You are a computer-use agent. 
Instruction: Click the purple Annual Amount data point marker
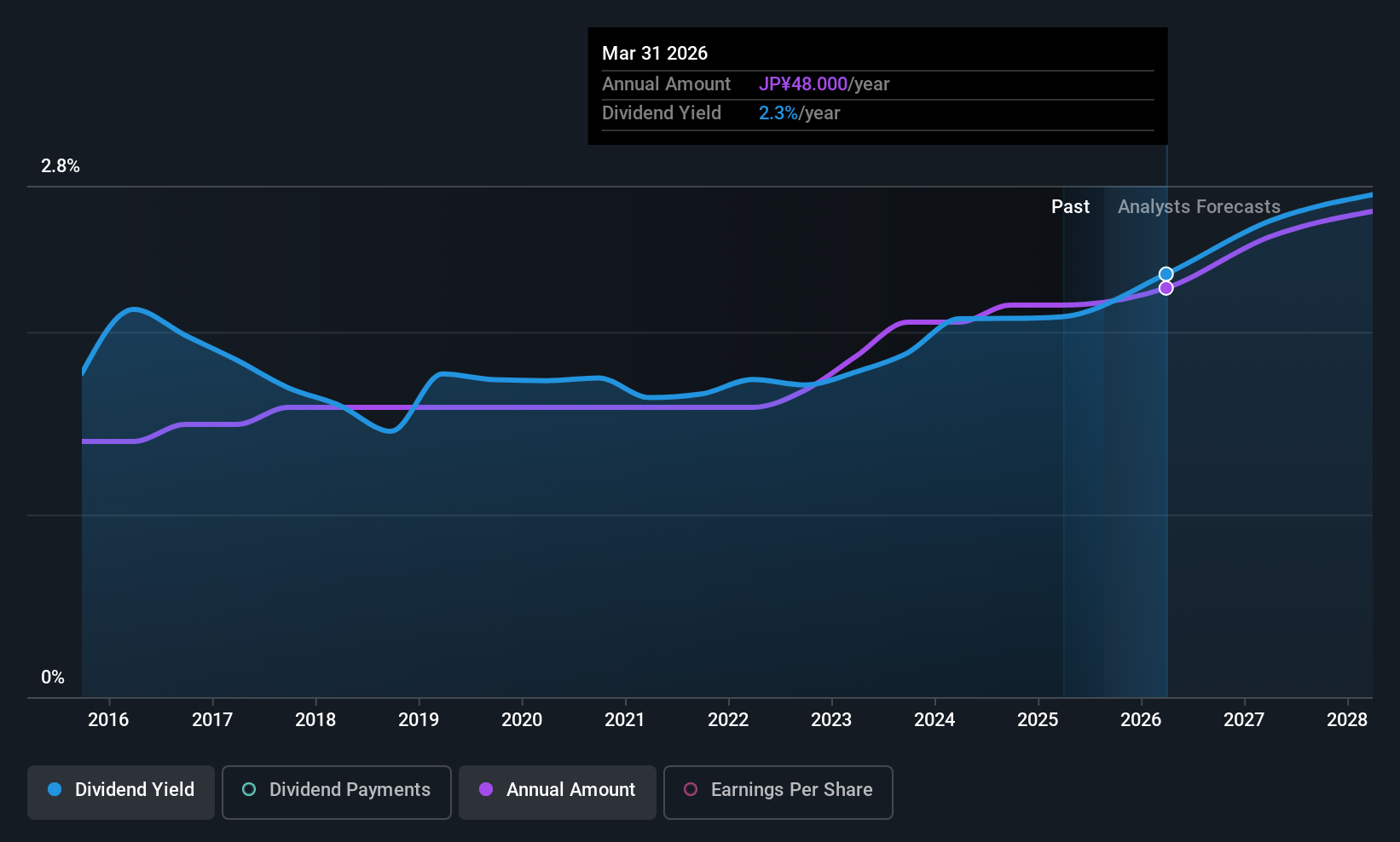(1166, 288)
